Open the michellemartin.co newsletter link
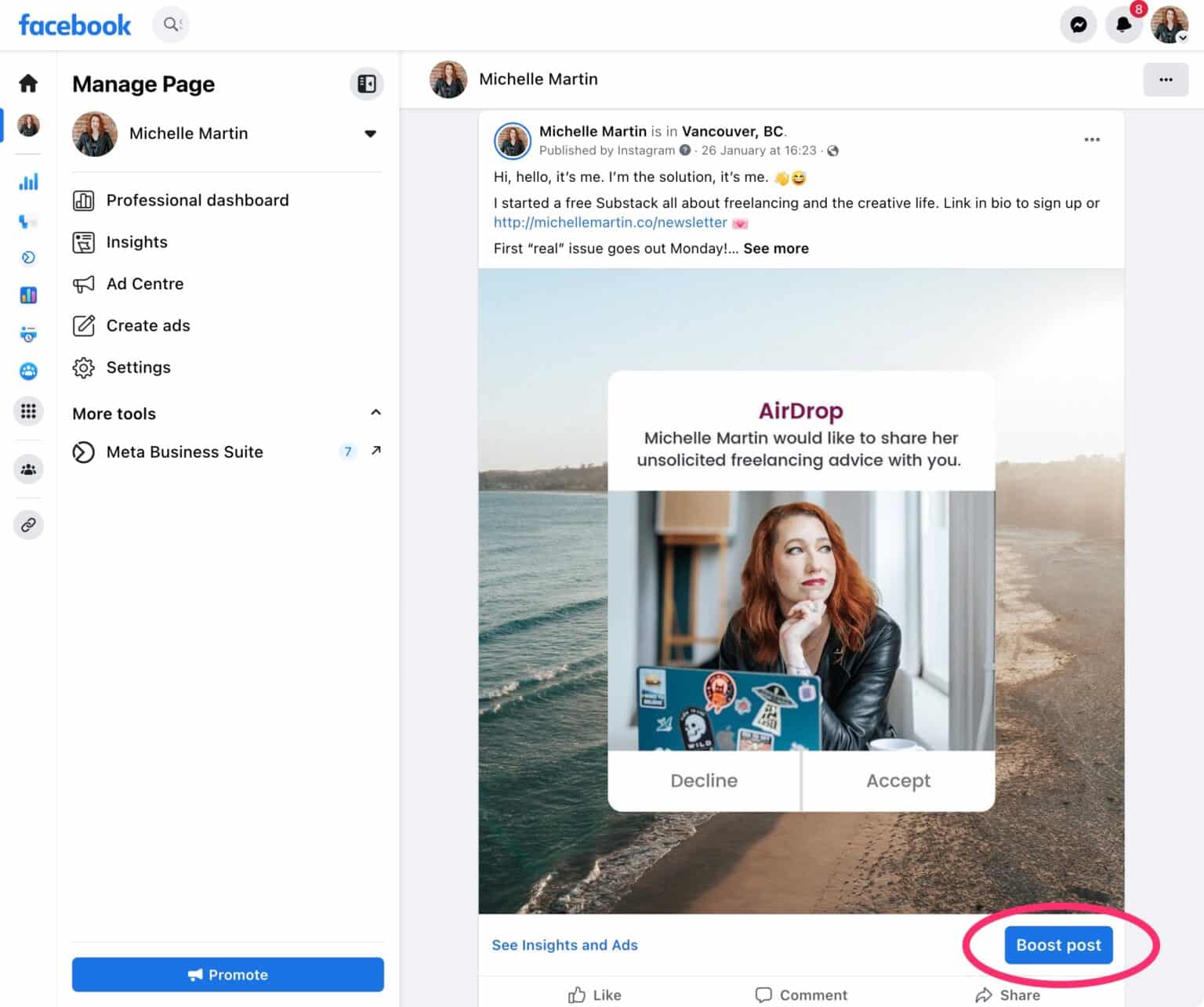 (609, 223)
